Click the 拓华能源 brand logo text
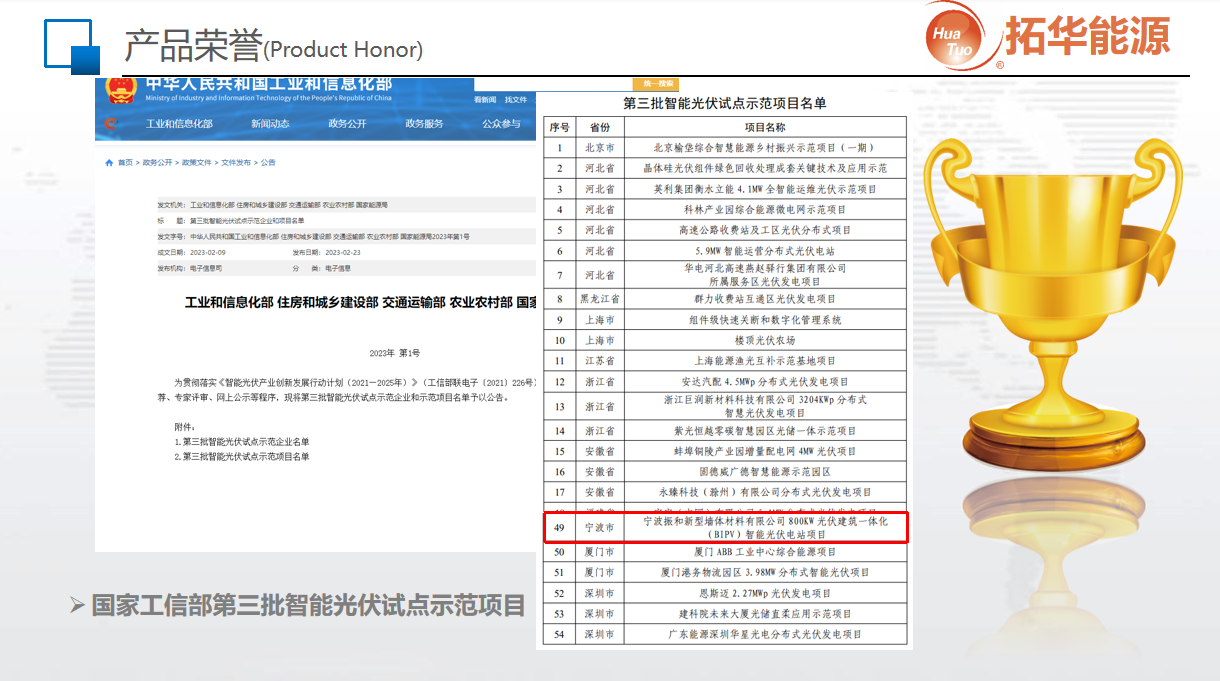Viewport: 1220px width, 681px height. 1087,37
